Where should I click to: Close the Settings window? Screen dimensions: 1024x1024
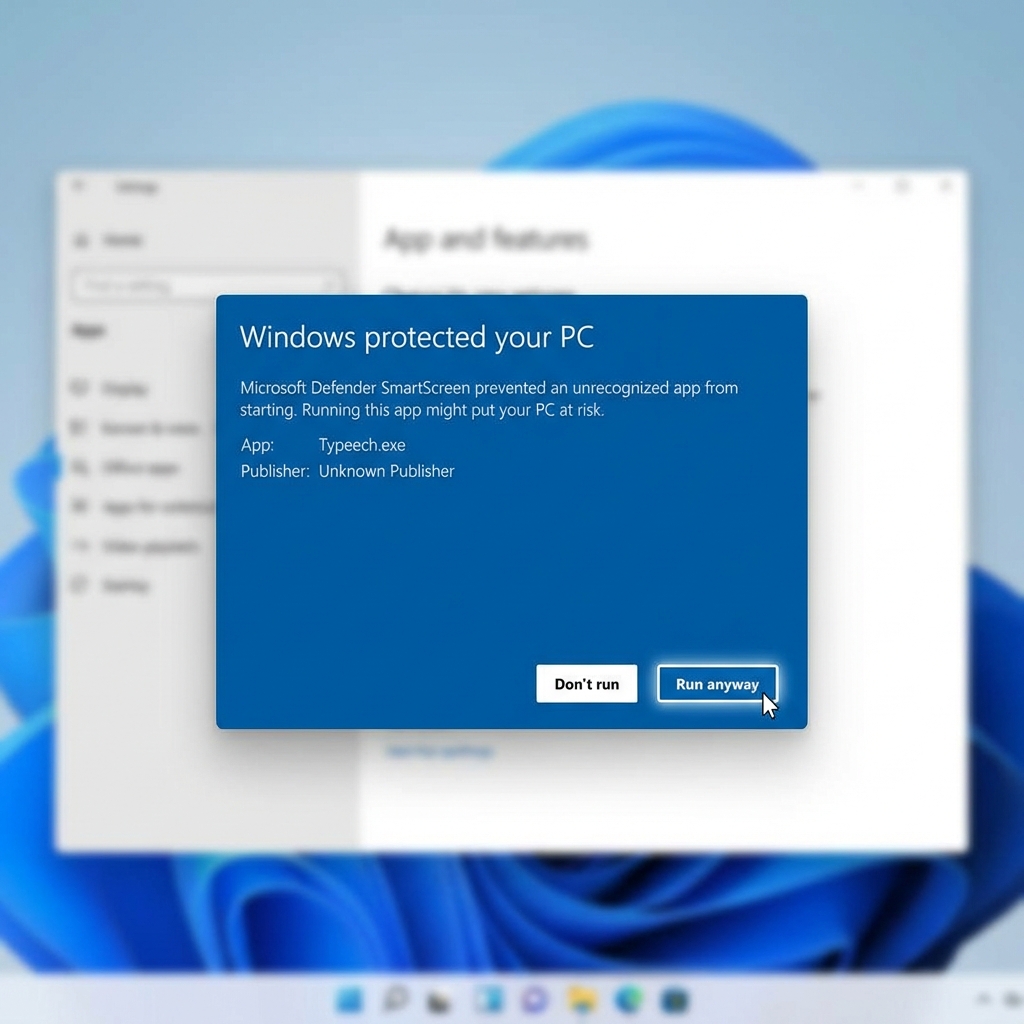click(945, 187)
